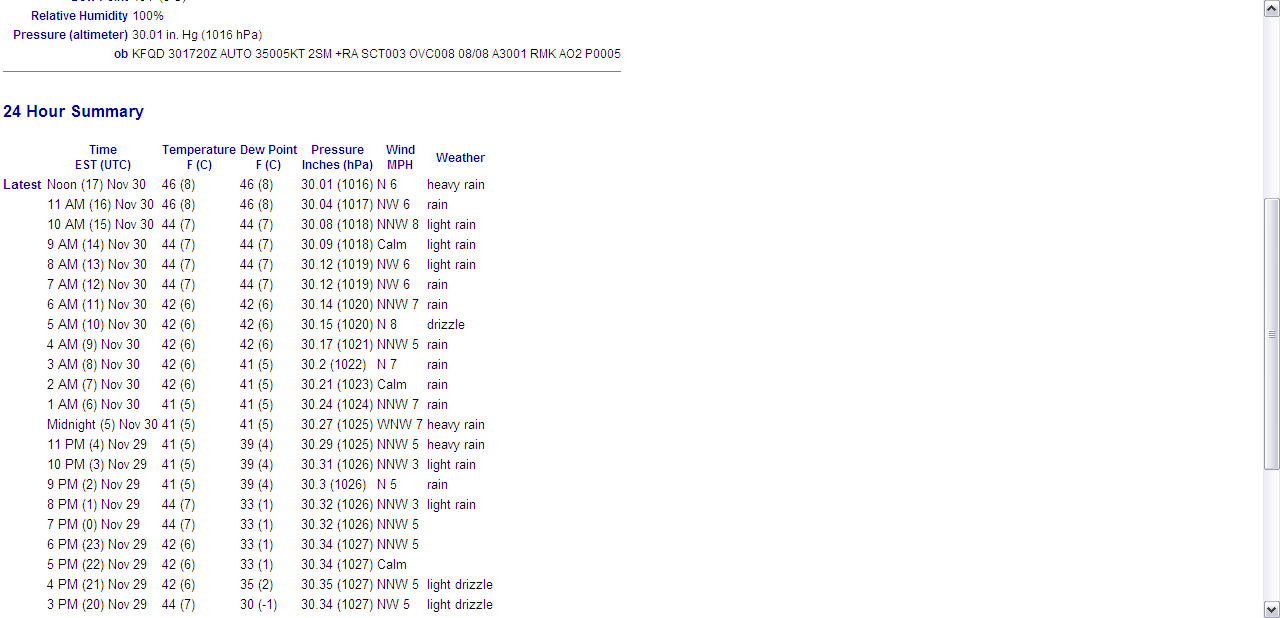Click the Temperature column header

coord(199,157)
